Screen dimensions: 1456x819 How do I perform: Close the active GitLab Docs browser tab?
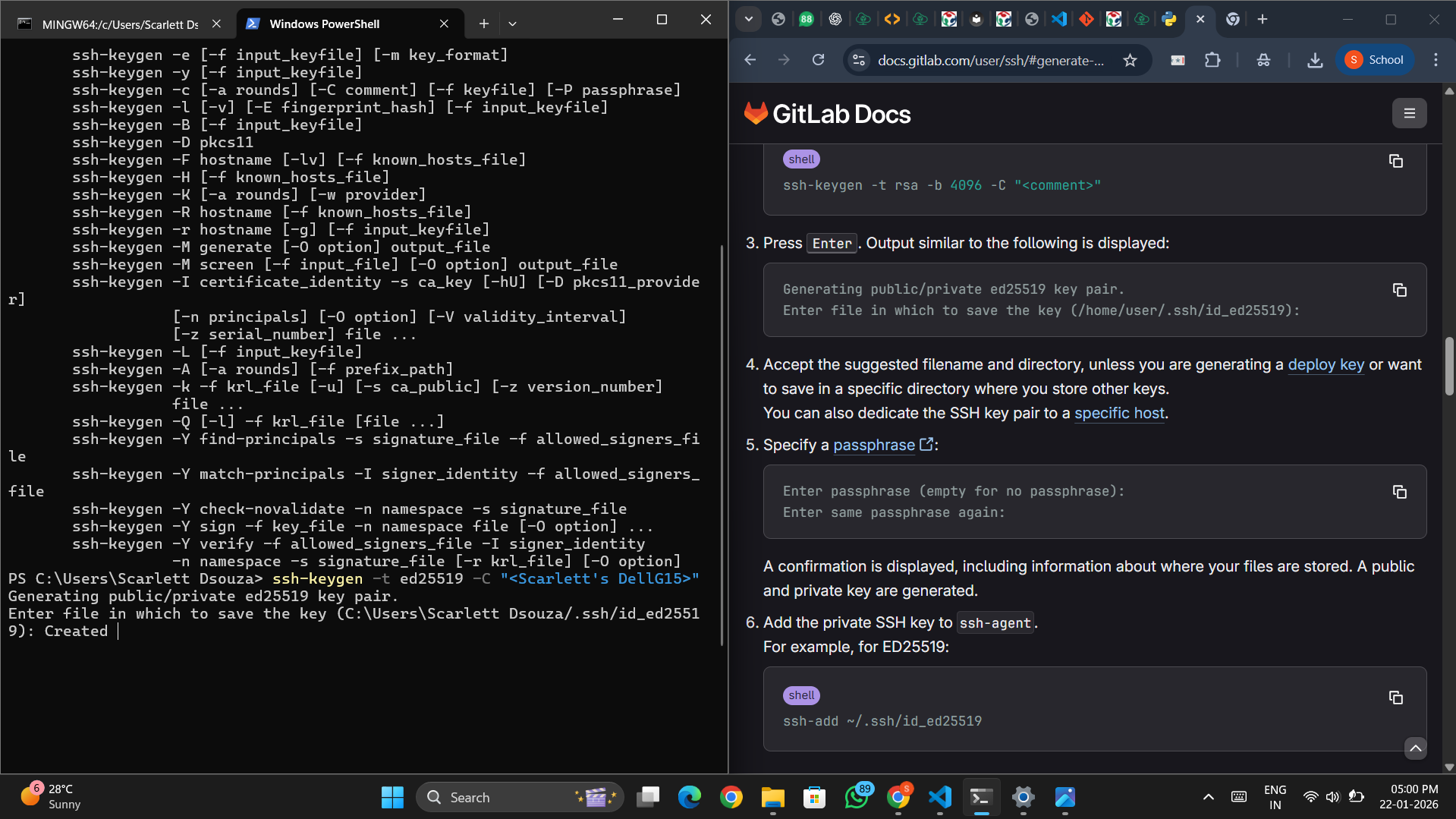[1200, 19]
